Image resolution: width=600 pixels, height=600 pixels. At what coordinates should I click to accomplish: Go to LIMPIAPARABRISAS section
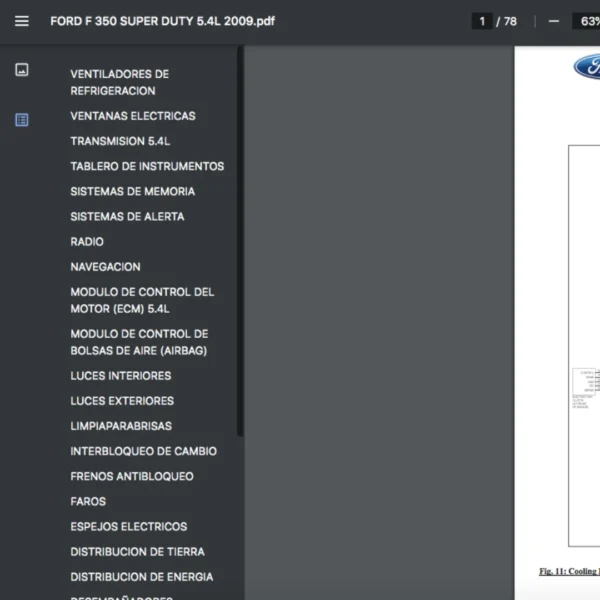click(x=121, y=426)
